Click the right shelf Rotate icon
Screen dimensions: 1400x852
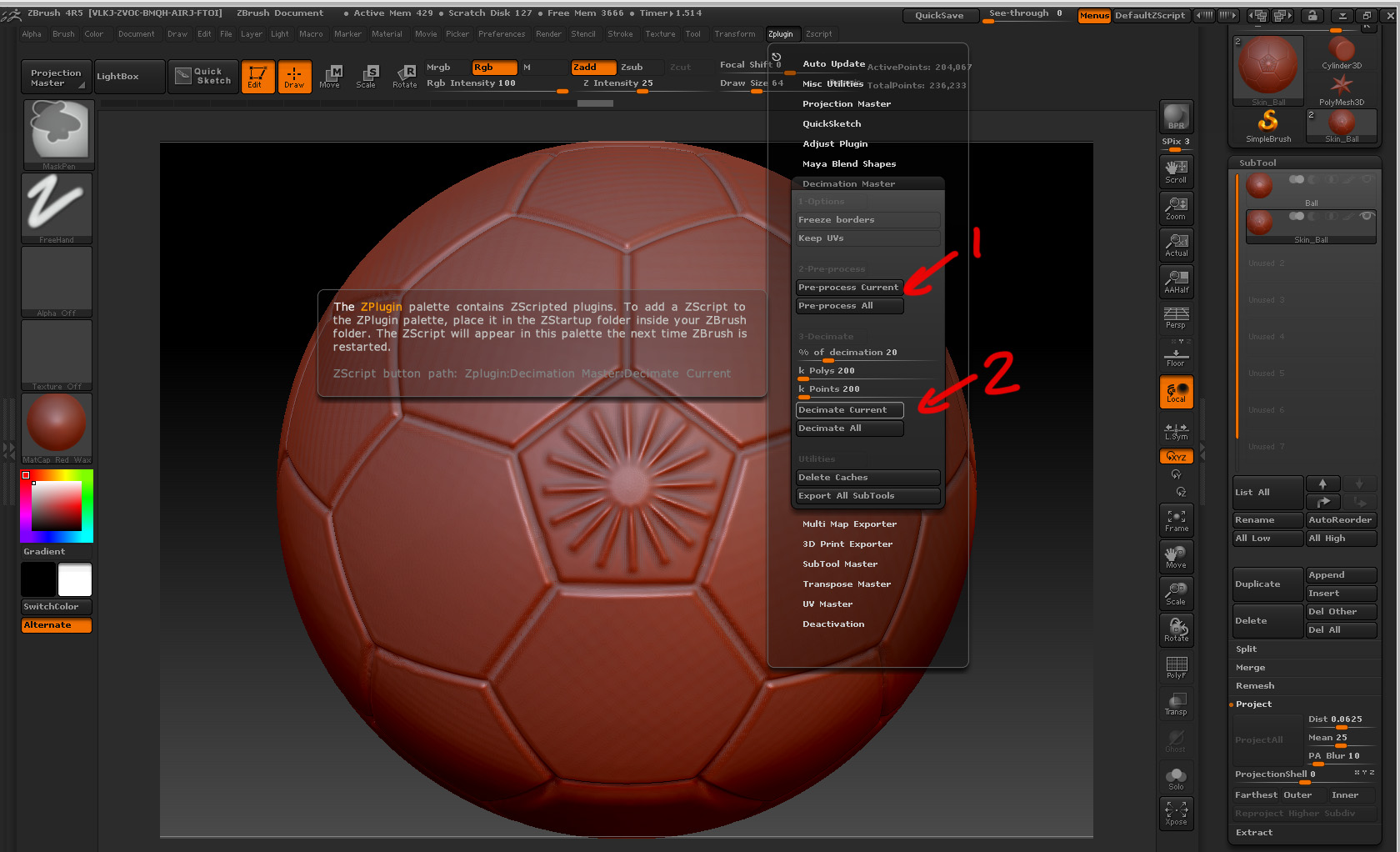tap(1176, 630)
